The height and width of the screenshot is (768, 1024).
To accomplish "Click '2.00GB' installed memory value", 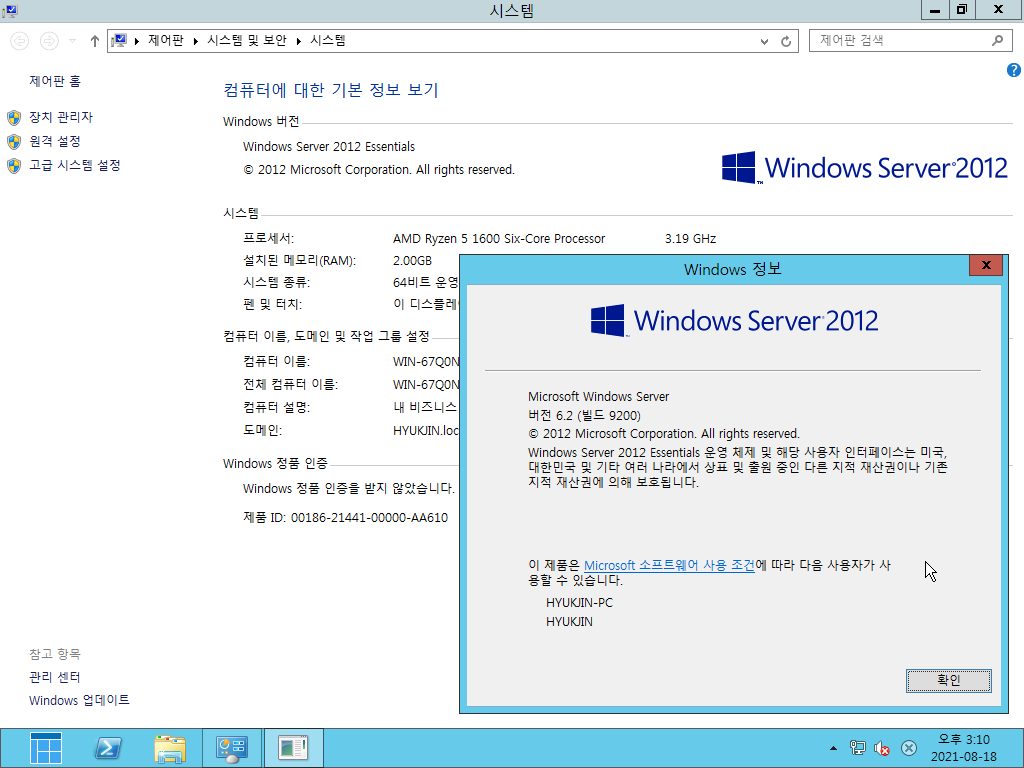I will tap(412, 261).
